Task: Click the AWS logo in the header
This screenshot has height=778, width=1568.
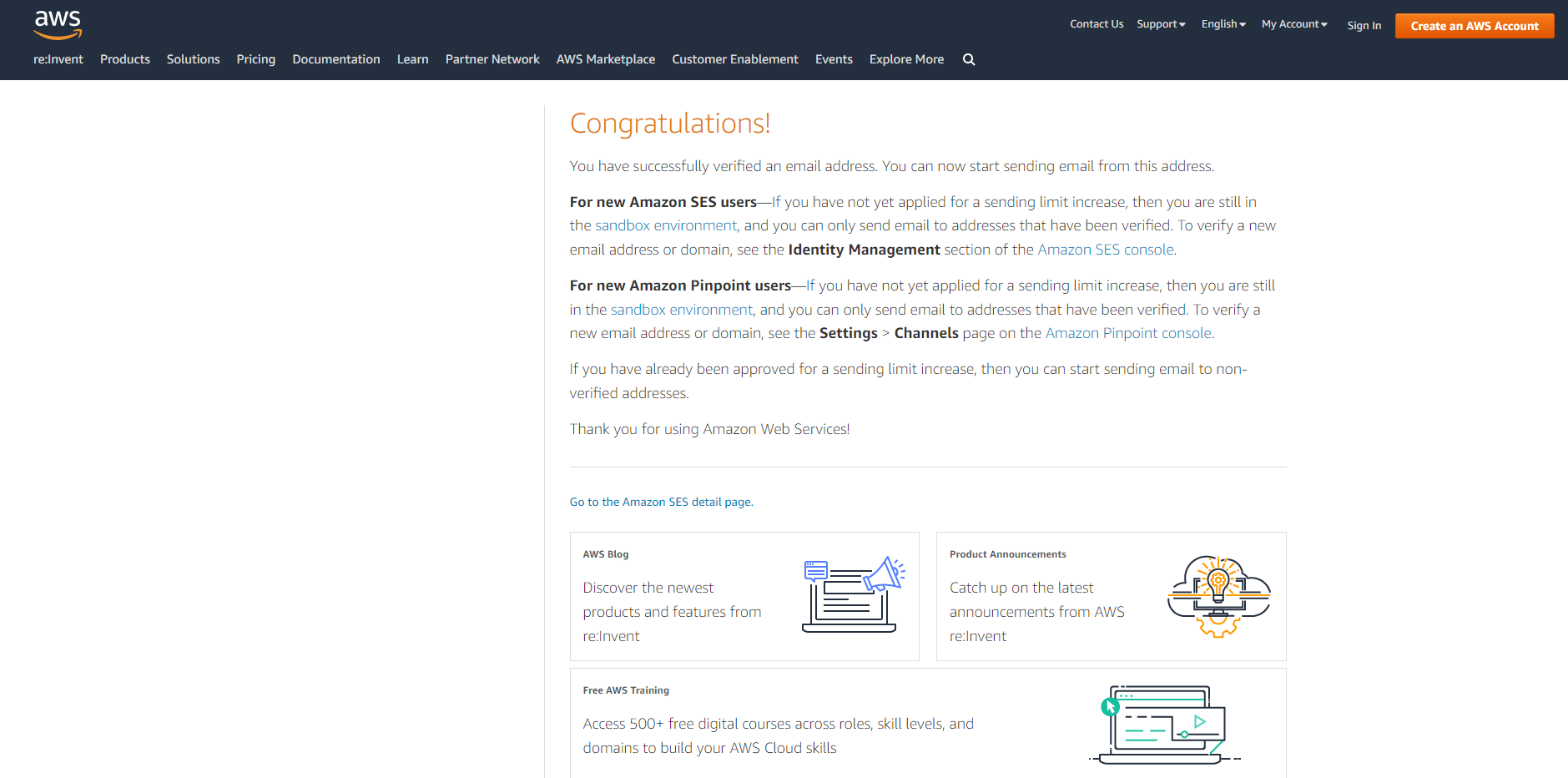Action: coord(58,25)
